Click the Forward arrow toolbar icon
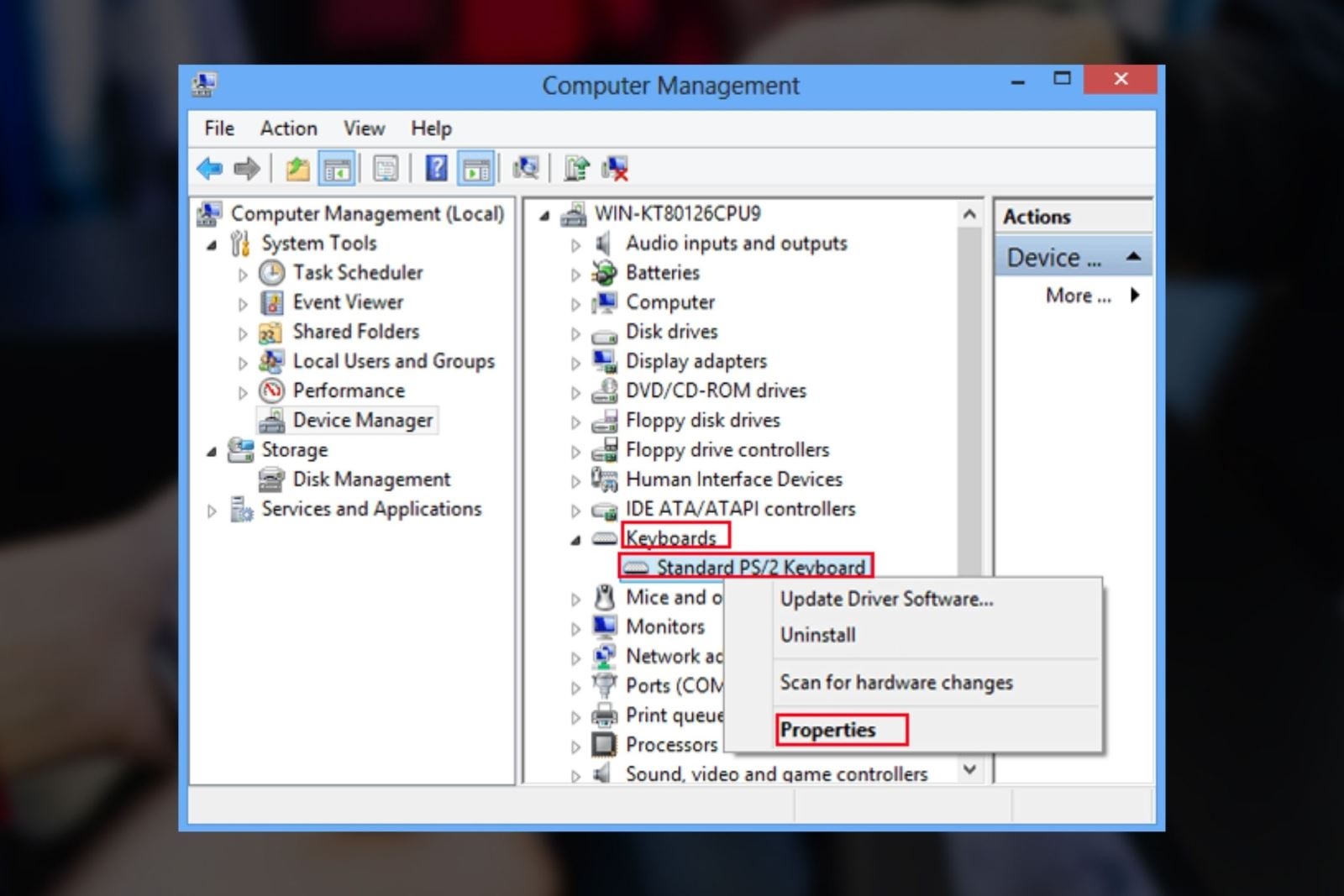Screen dimensions: 1344x896 click(246, 169)
